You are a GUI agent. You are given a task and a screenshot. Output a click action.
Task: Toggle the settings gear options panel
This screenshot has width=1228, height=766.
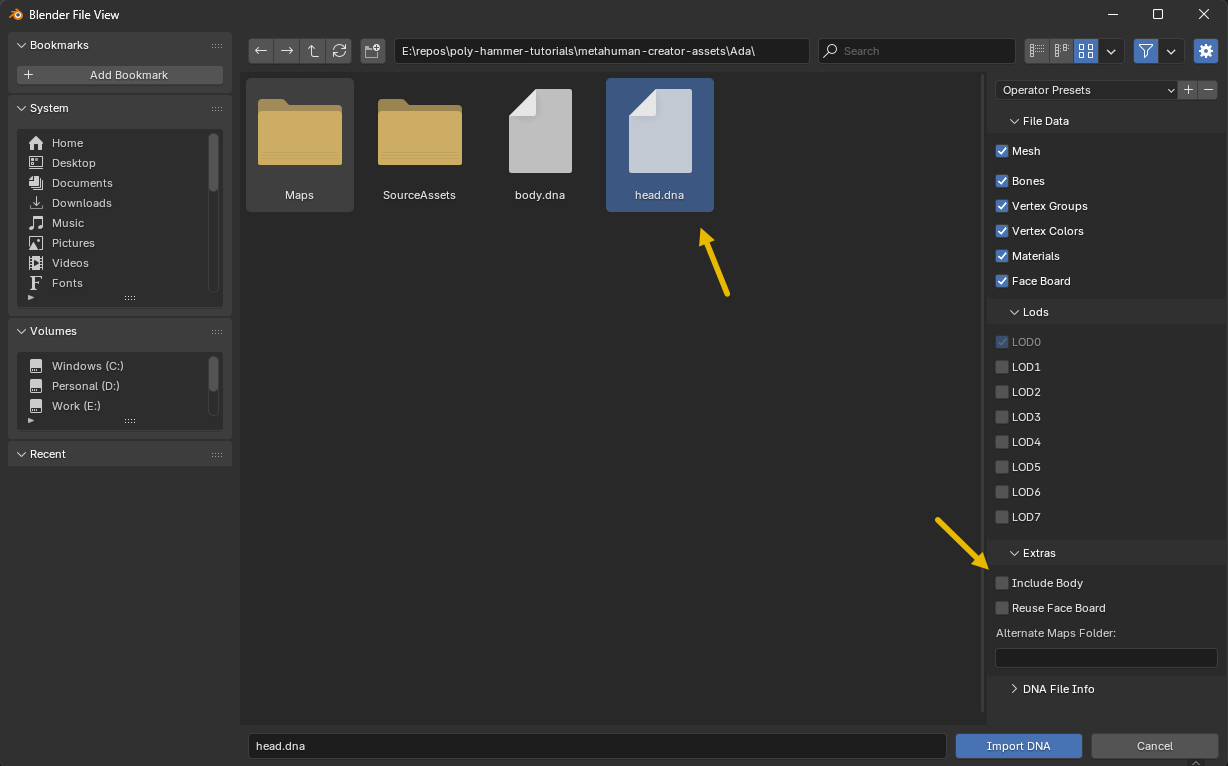click(x=1205, y=51)
